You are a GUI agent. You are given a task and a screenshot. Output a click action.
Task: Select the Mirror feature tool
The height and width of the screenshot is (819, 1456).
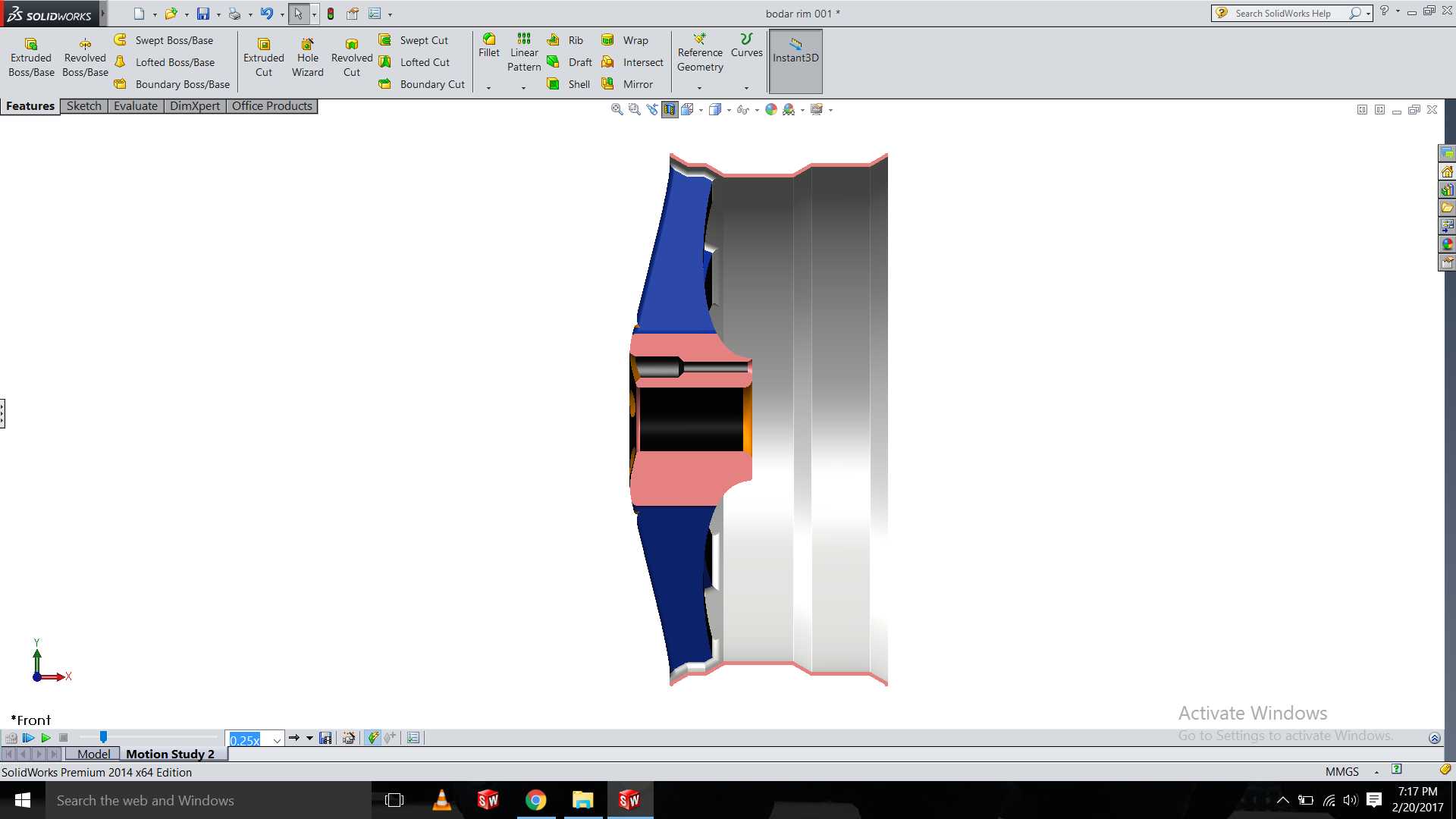click(627, 84)
